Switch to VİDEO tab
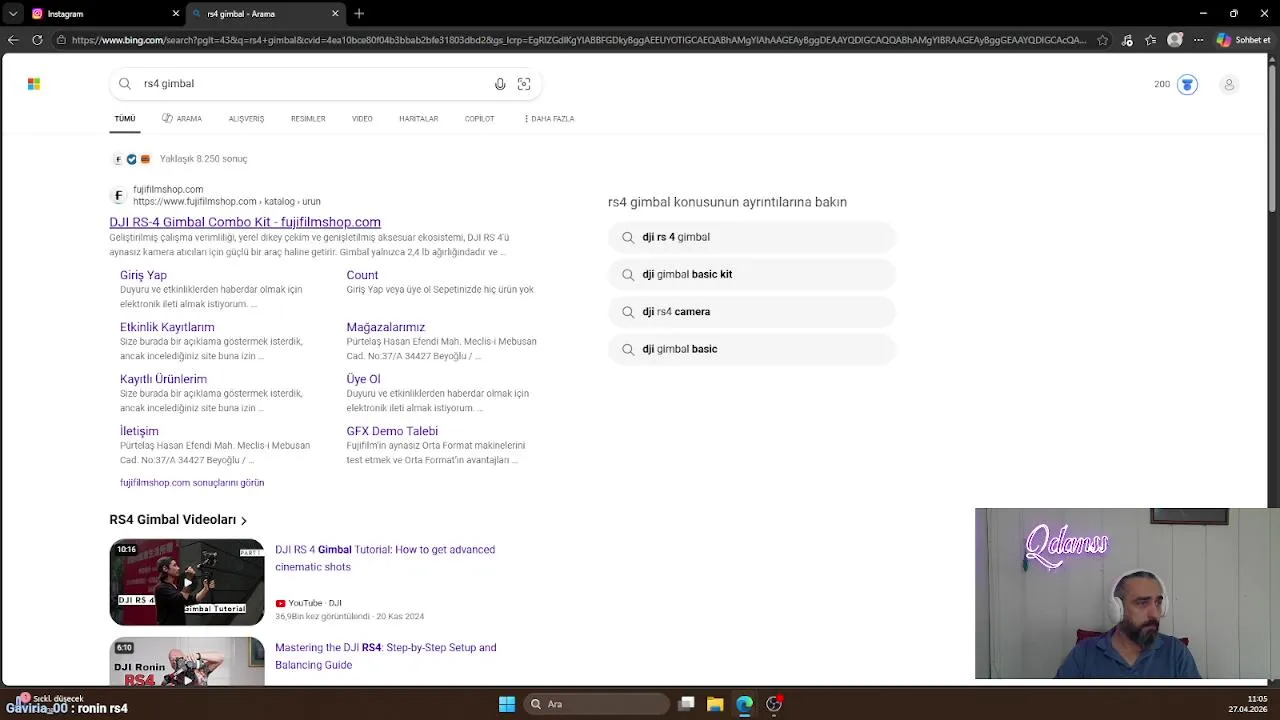Viewport: 1280px width, 720px height. [x=362, y=118]
